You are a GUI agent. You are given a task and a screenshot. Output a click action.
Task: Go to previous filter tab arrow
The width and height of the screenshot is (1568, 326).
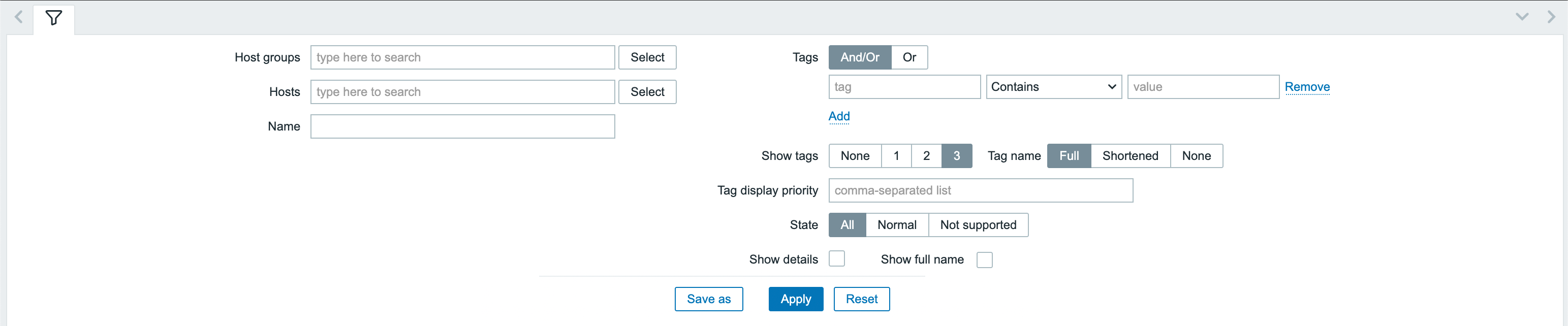(x=19, y=17)
